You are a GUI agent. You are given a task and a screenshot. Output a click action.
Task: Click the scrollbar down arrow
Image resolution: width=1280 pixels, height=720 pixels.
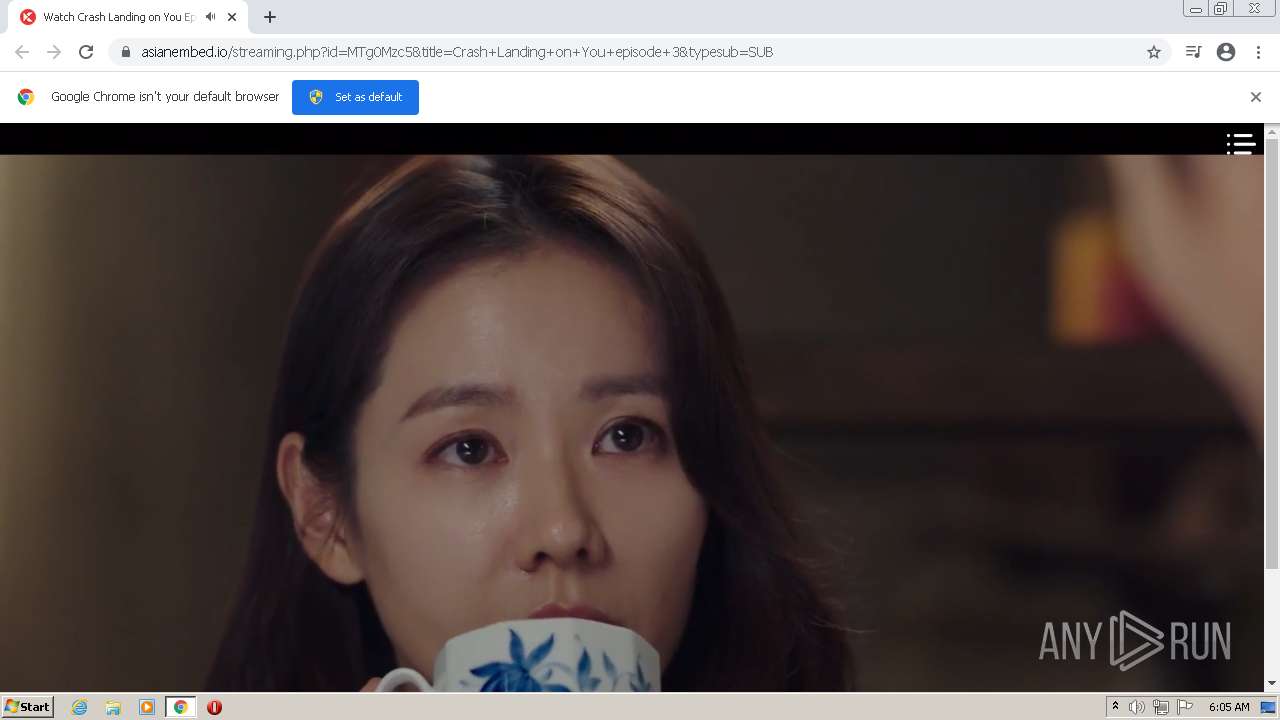pyautogui.click(x=1272, y=684)
